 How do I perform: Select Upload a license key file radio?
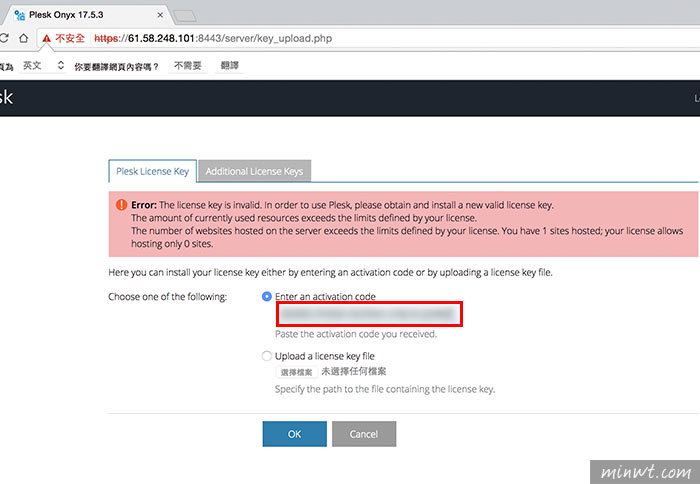pyautogui.click(x=267, y=356)
